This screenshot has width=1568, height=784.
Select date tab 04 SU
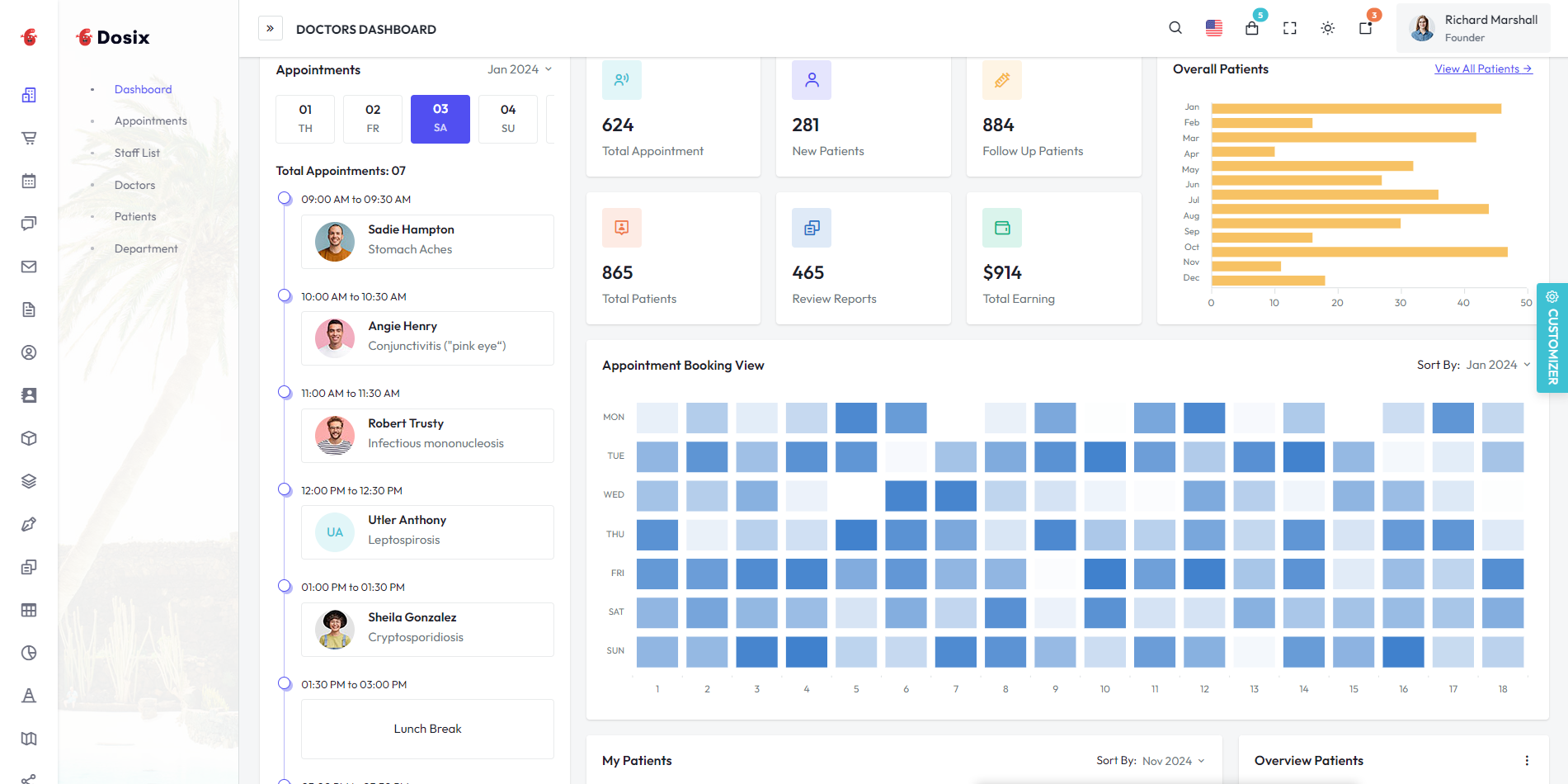click(x=508, y=119)
